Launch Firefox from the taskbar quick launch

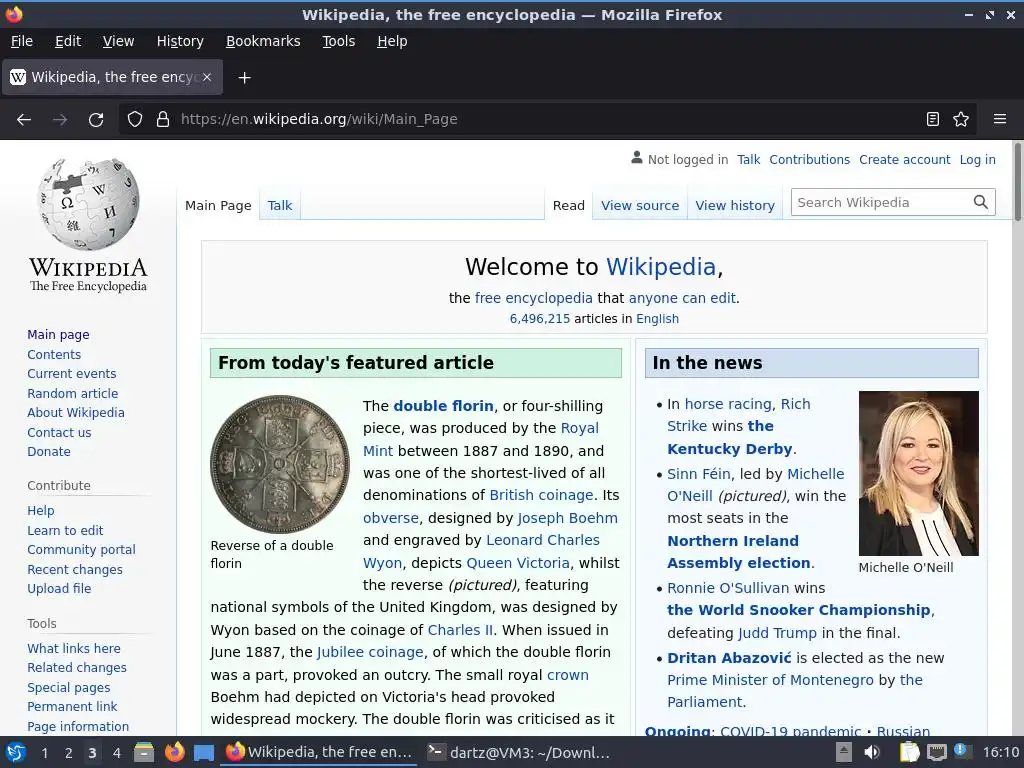[x=174, y=752]
